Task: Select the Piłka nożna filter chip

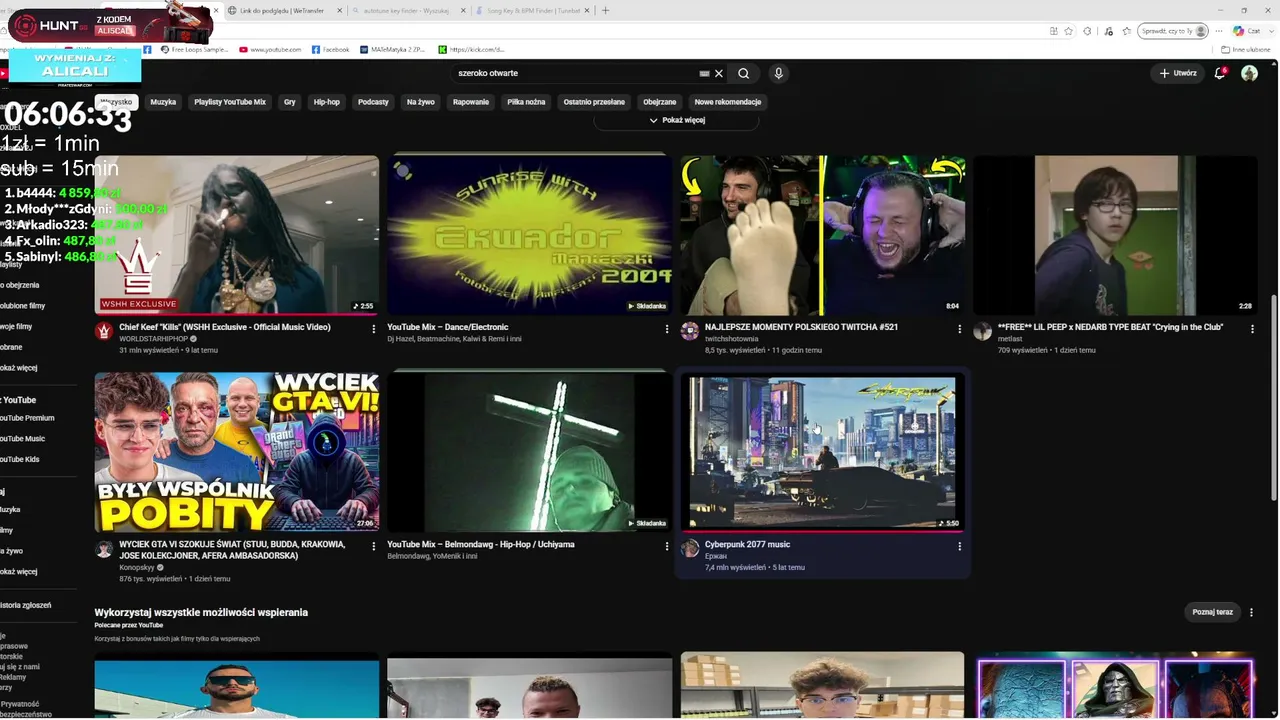Action: click(526, 102)
